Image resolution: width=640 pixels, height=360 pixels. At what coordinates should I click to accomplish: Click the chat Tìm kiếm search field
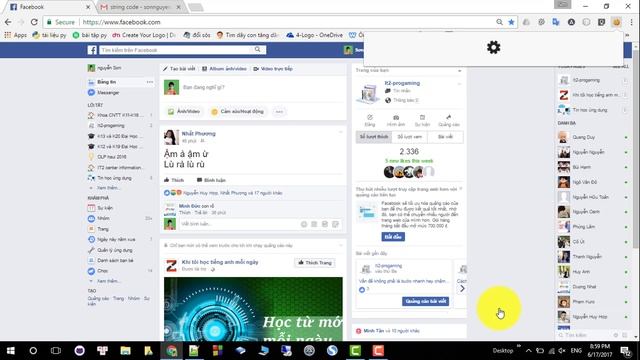pos(584,335)
